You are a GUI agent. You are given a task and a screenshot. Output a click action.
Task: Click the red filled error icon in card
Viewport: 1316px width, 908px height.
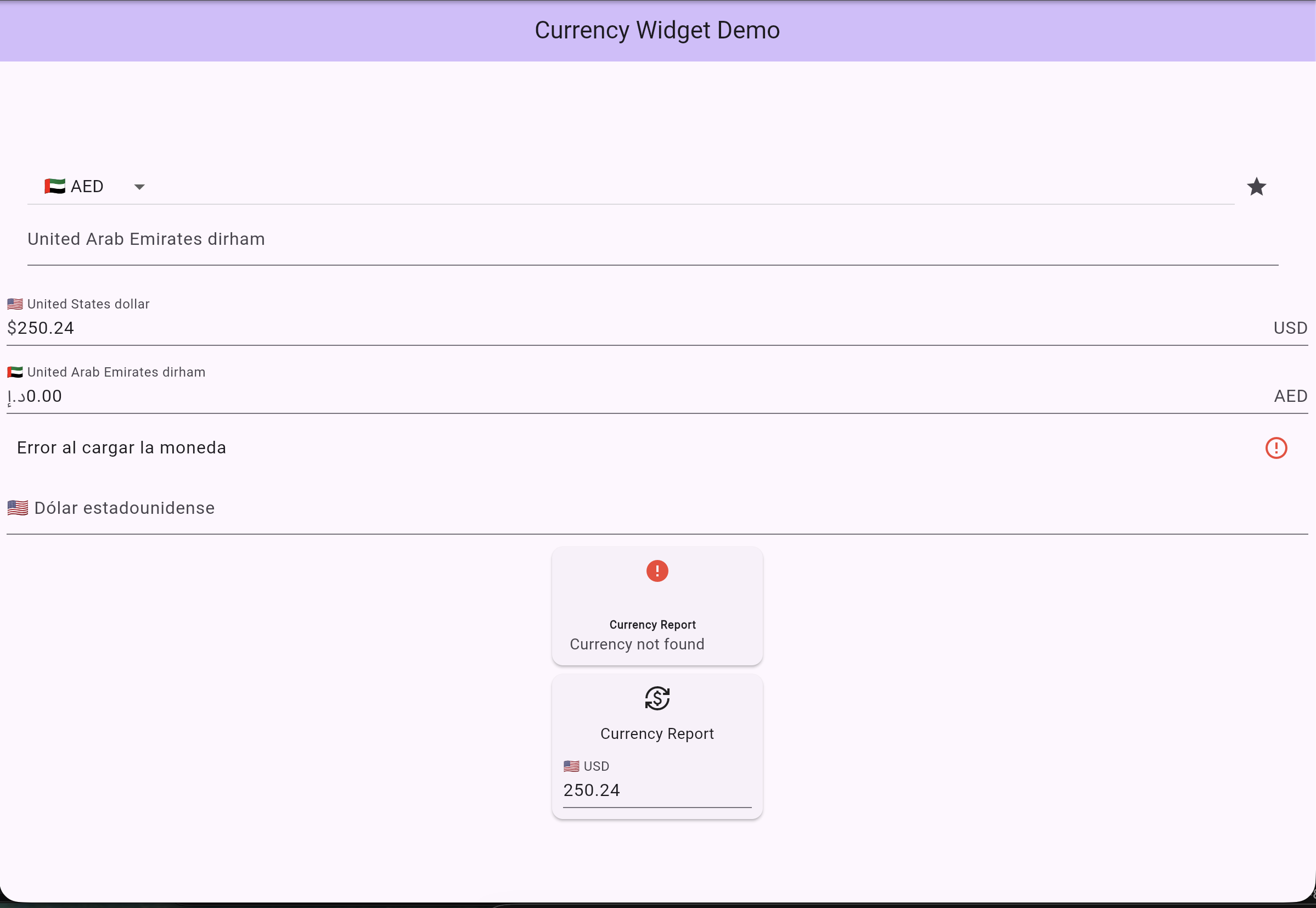point(657,570)
